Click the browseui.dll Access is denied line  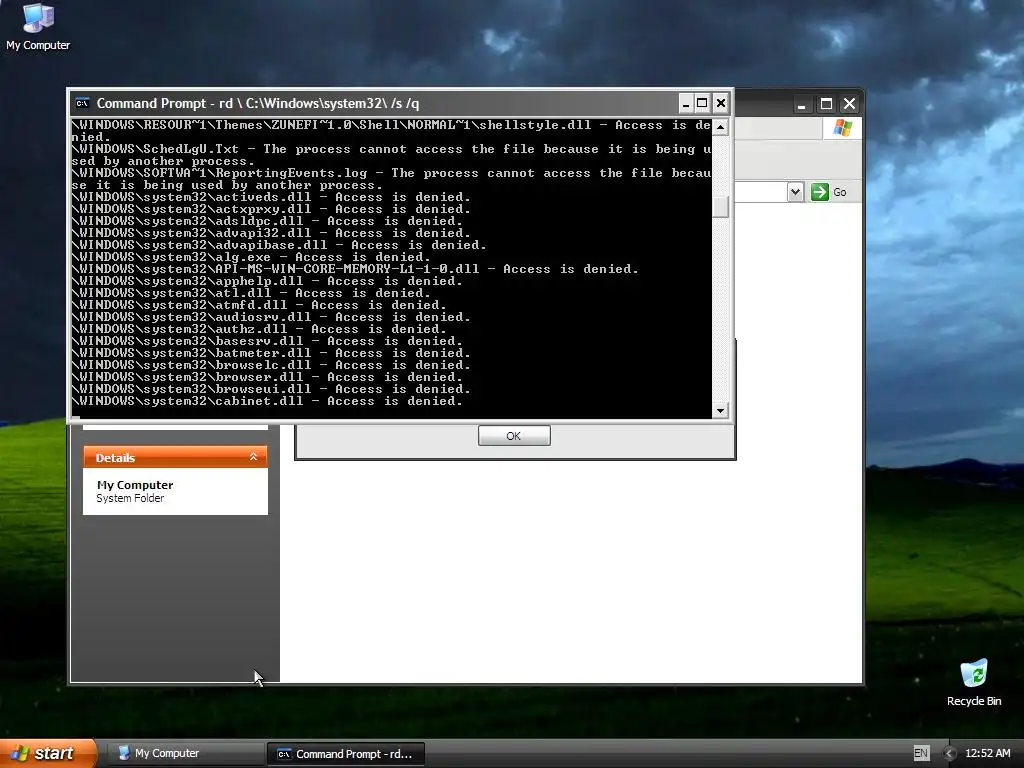[271, 389]
